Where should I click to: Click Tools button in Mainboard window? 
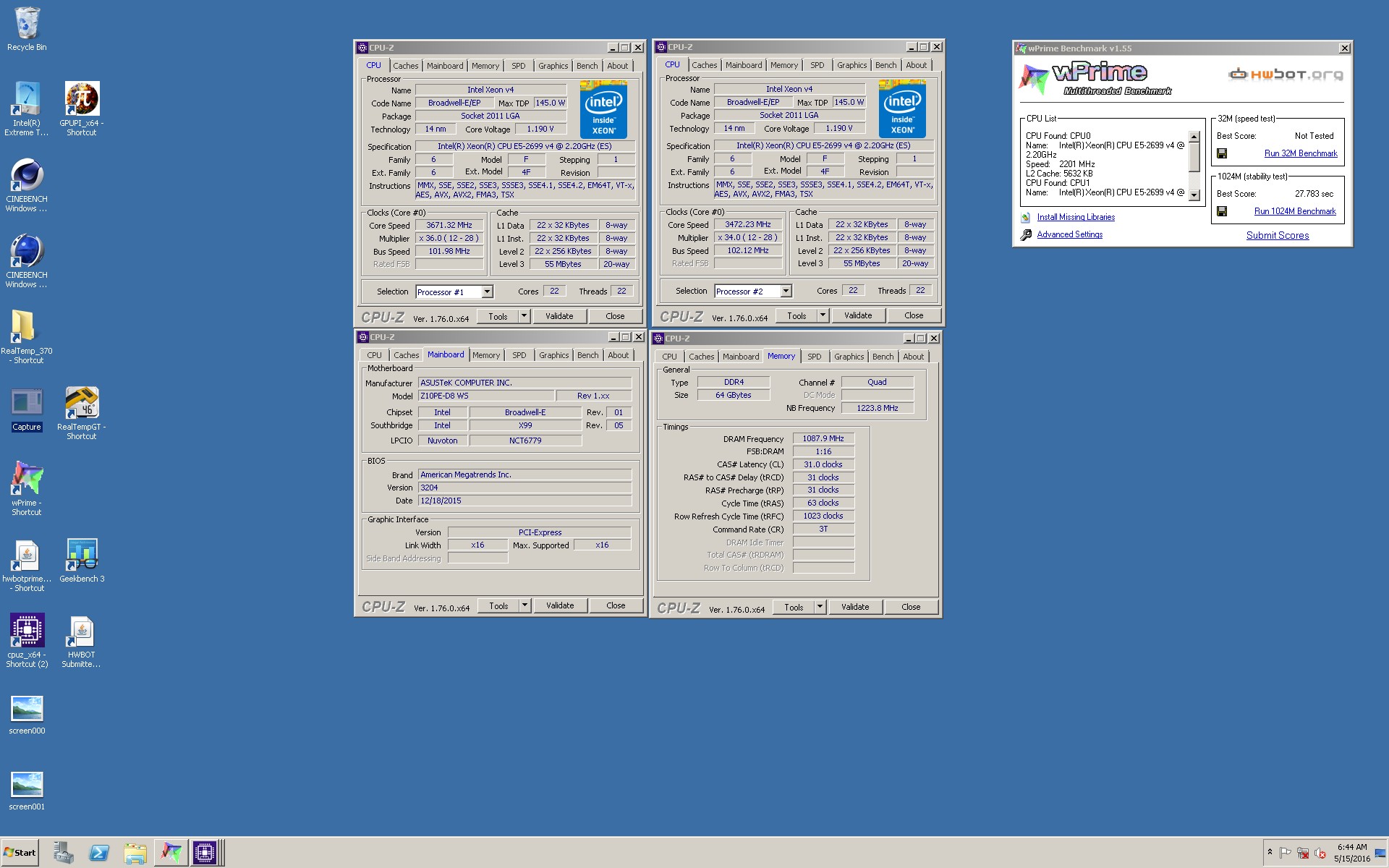click(498, 605)
